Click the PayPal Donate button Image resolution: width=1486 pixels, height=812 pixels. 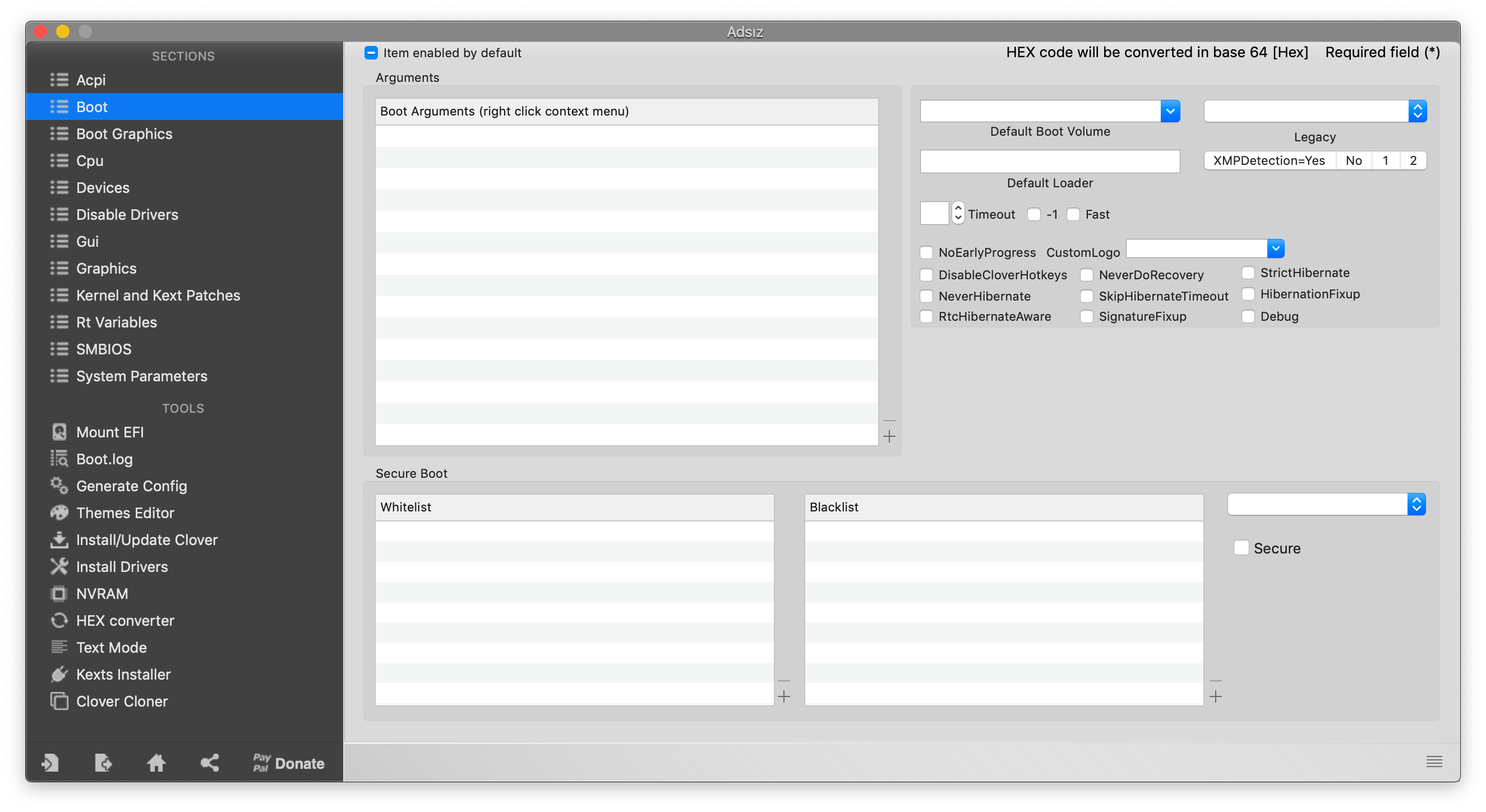[x=288, y=763]
